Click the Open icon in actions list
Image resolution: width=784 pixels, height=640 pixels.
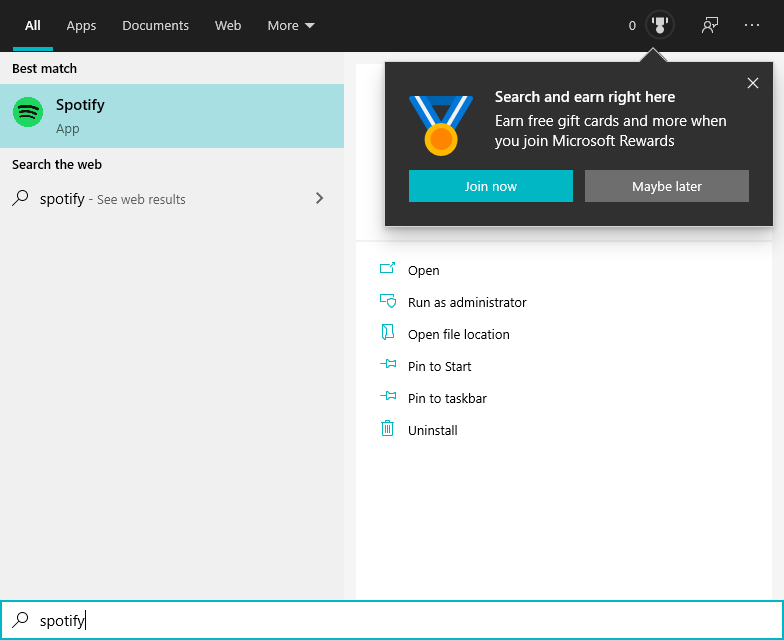pos(388,269)
